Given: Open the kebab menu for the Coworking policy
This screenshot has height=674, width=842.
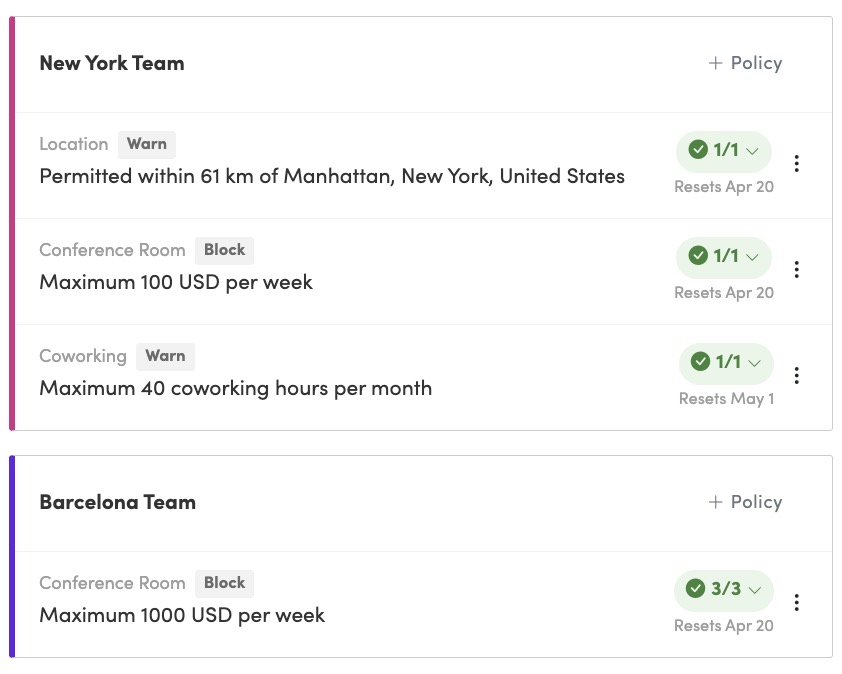Looking at the screenshot, I should tap(797, 375).
